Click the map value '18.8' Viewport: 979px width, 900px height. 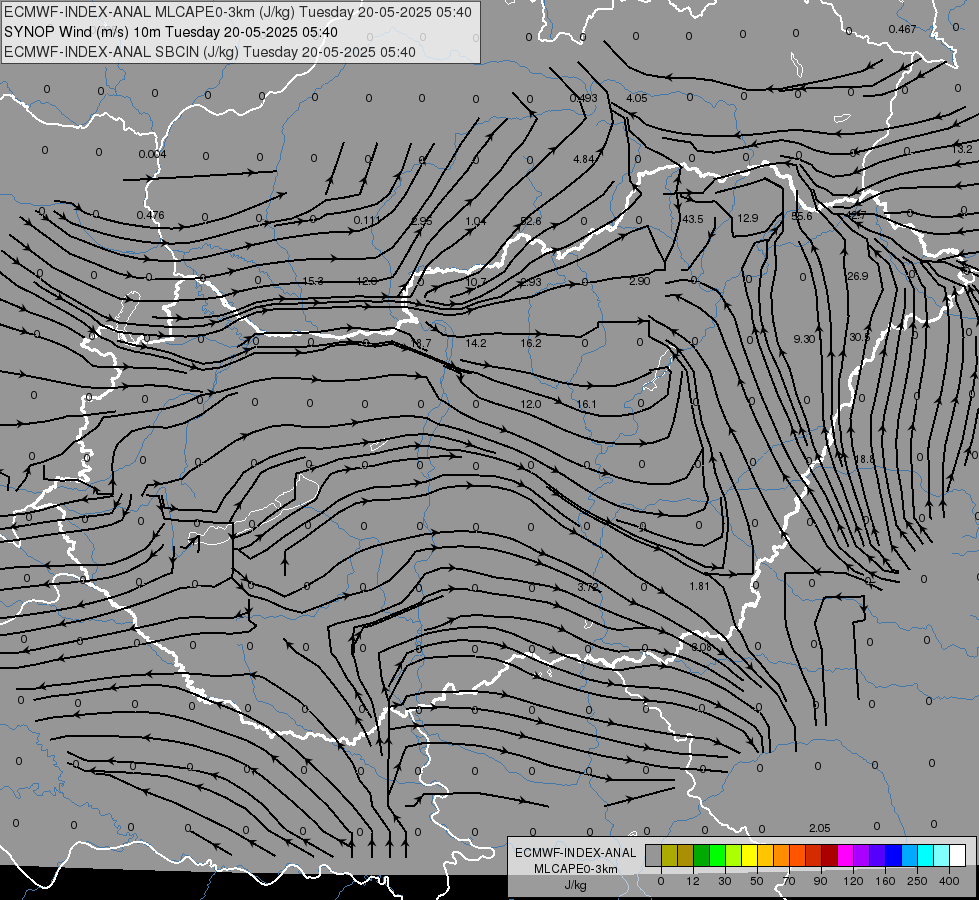pyautogui.click(x=864, y=459)
